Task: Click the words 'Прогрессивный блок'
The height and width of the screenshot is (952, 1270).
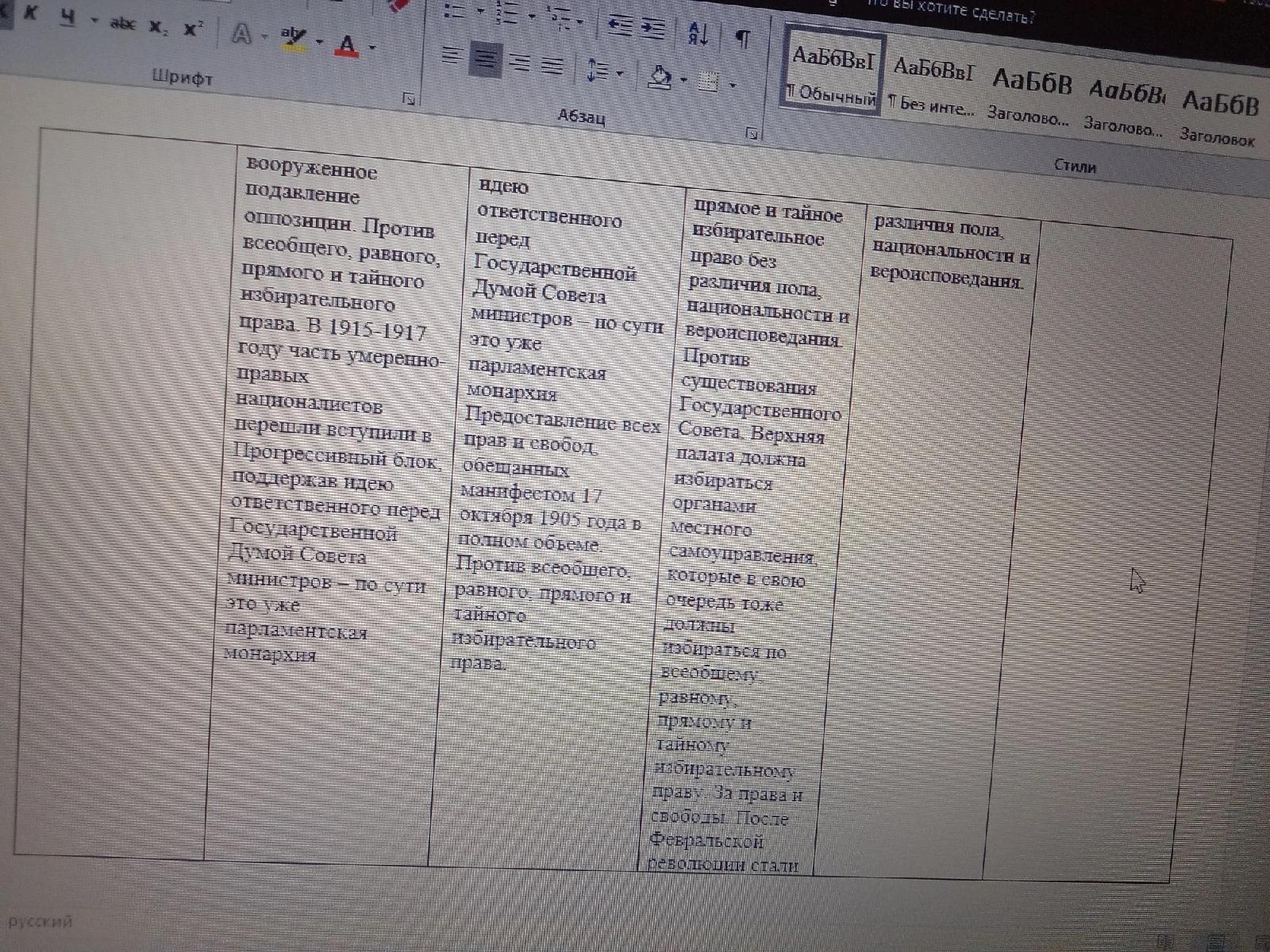Action: [x=334, y=458]
